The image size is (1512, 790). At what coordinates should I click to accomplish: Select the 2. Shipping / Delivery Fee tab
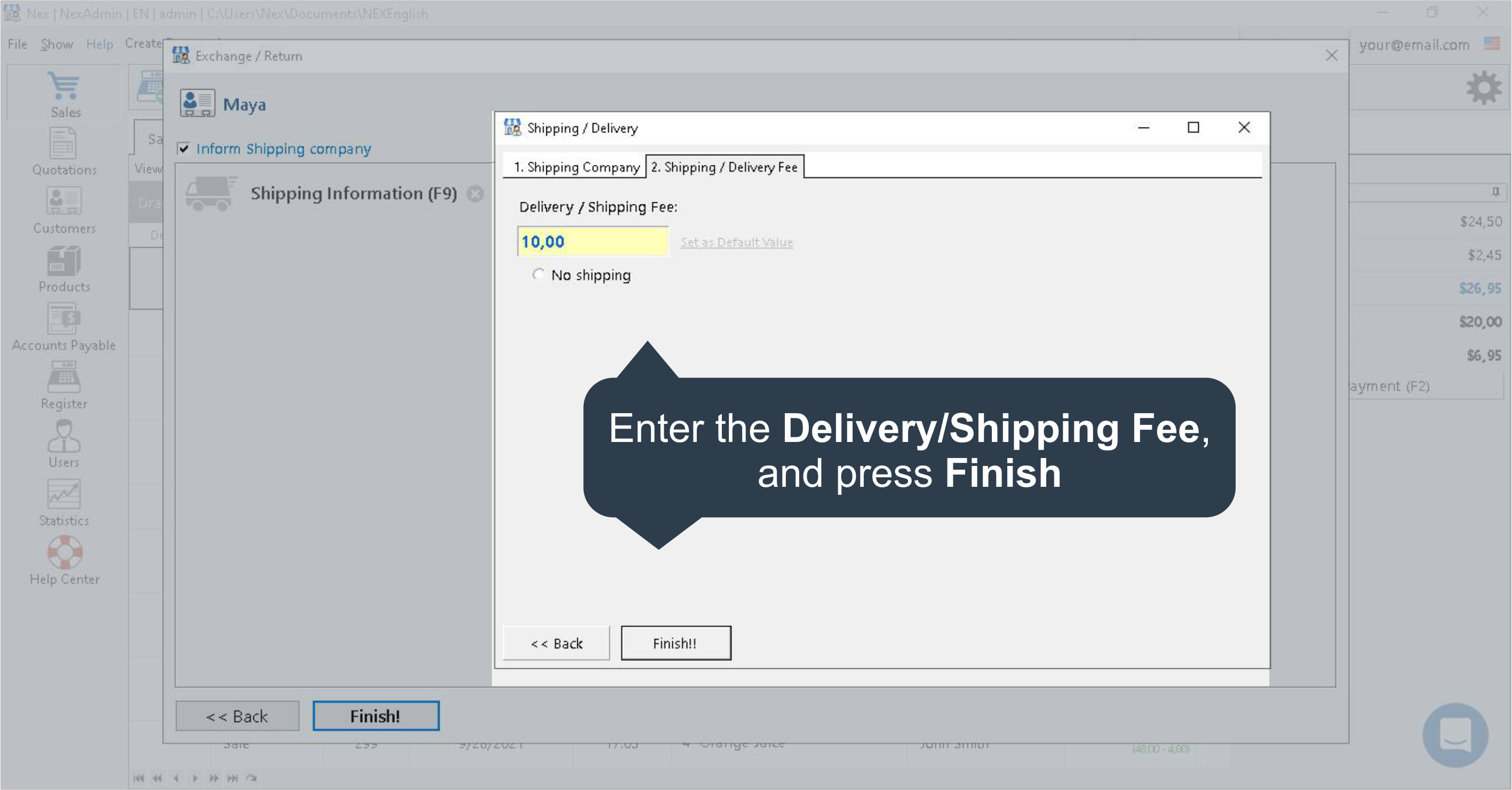pyautogui.click(x=725, y=168)
